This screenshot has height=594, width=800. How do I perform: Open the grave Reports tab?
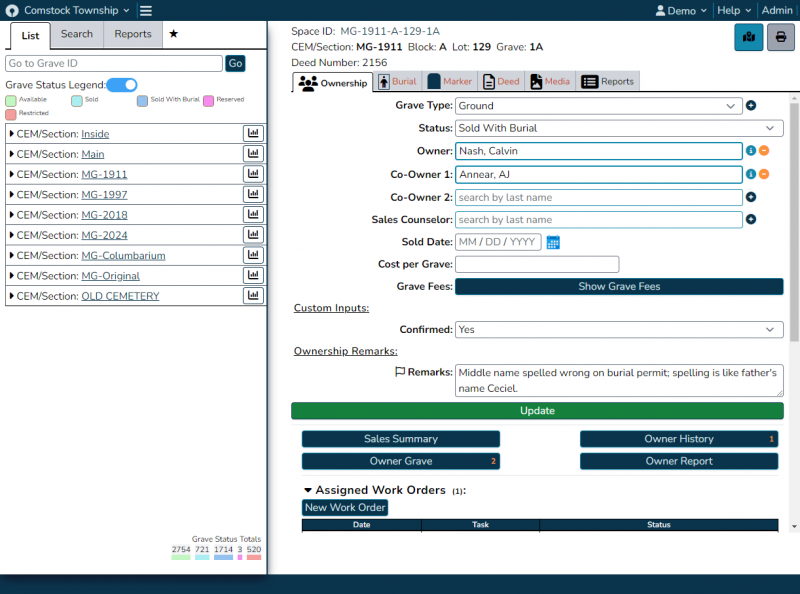click(x=607, y=82)
